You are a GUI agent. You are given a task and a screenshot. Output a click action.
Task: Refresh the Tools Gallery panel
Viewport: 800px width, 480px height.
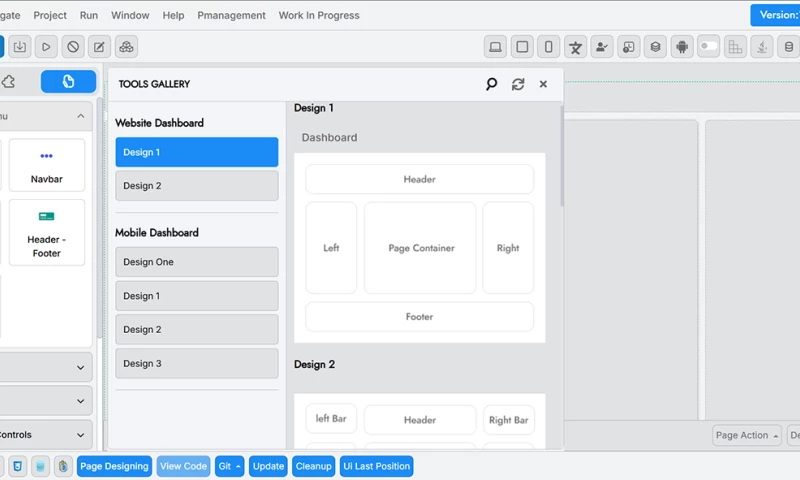pyautogui.click(x=517, y=85)
